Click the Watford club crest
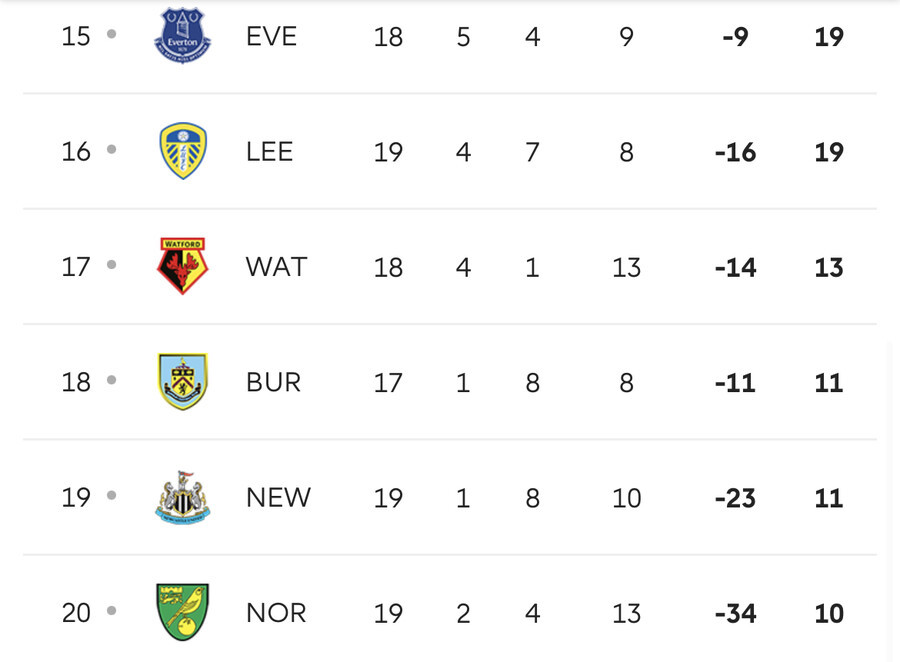The width and height of the screenshot is (900, 662). [x=183, y=266]
